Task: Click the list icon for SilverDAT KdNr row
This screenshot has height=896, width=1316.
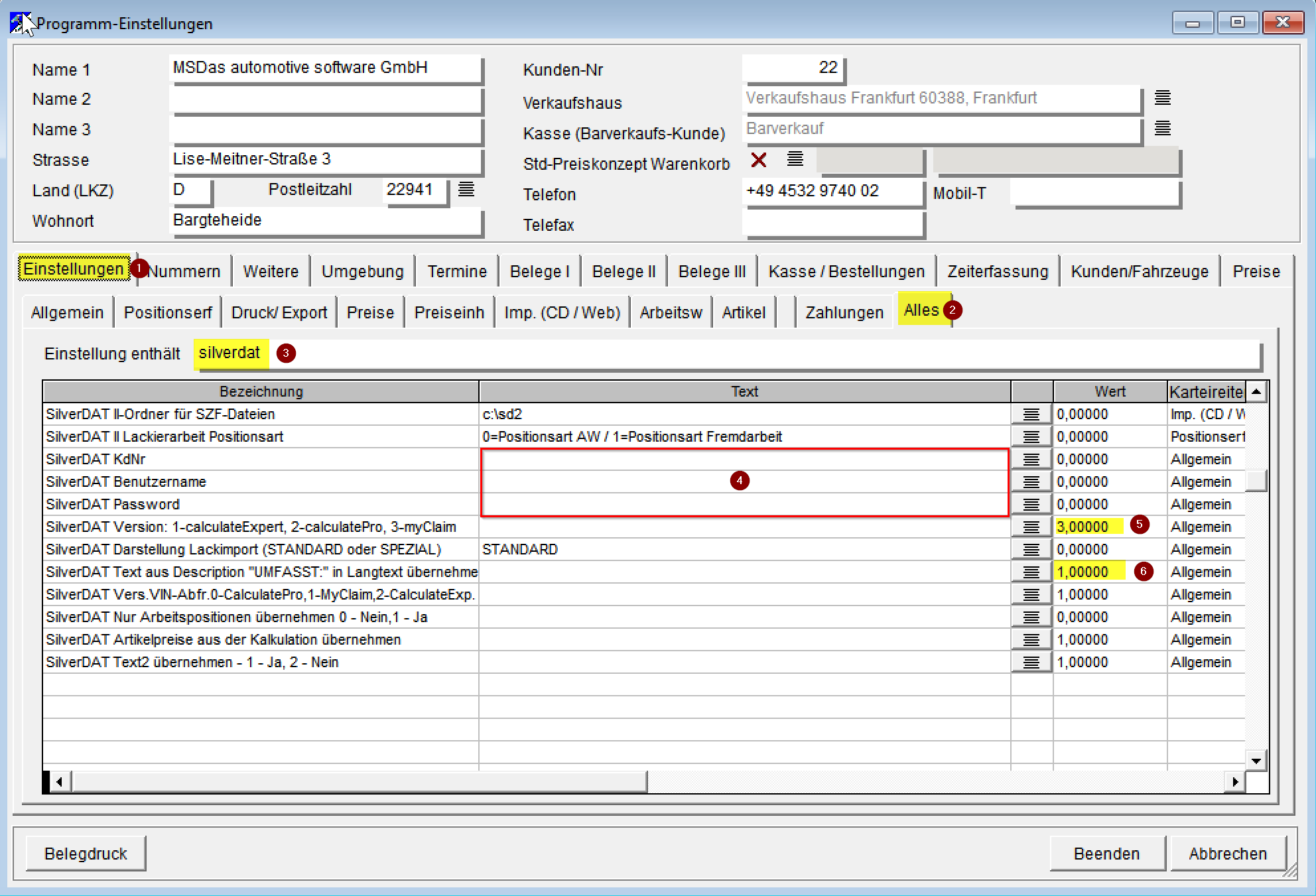Action: (x=1031, y=459)
